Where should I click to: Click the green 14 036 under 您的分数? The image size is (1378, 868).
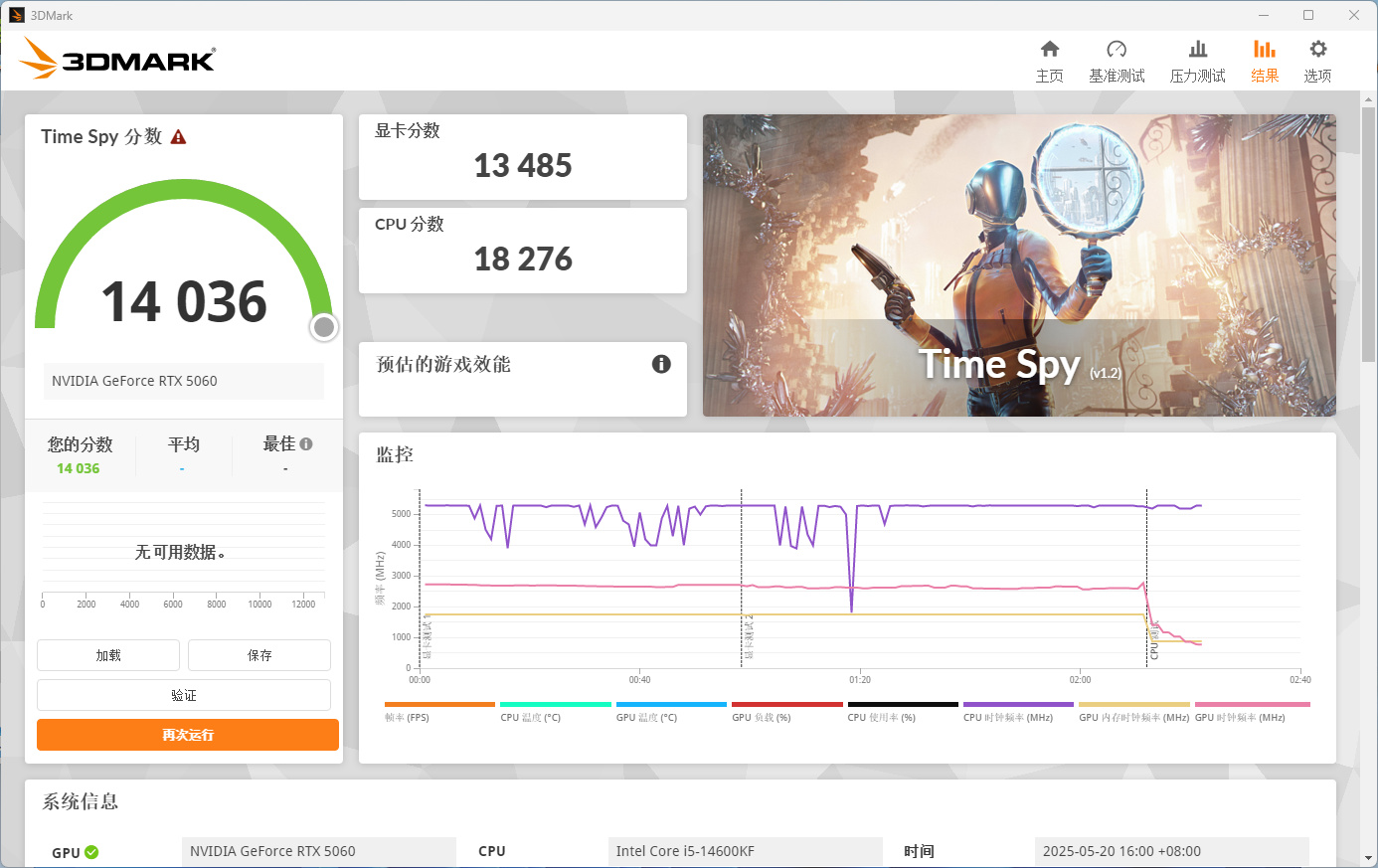click(x=79, y=468)
